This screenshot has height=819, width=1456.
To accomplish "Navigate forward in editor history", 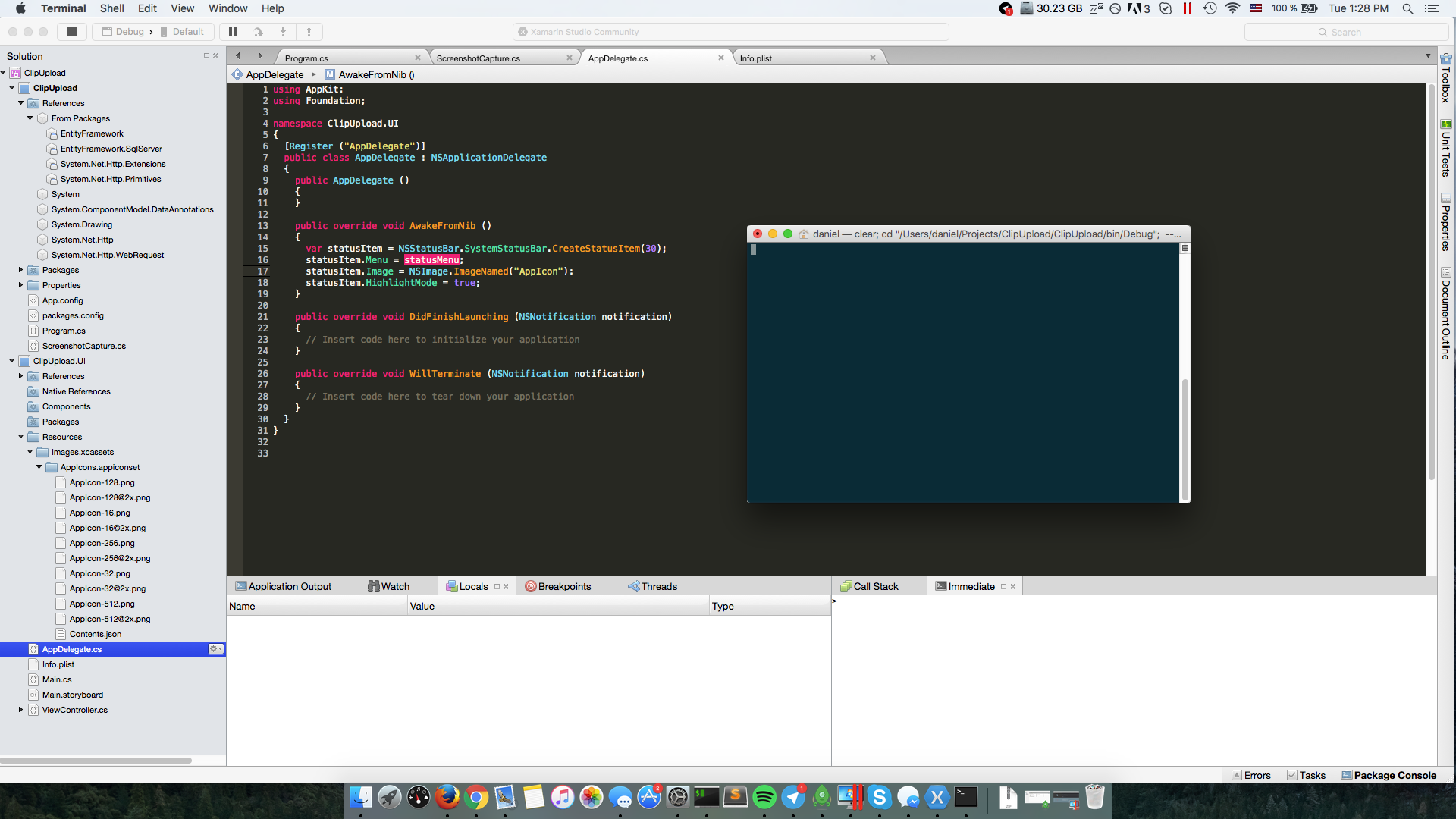I will point(260,56).
